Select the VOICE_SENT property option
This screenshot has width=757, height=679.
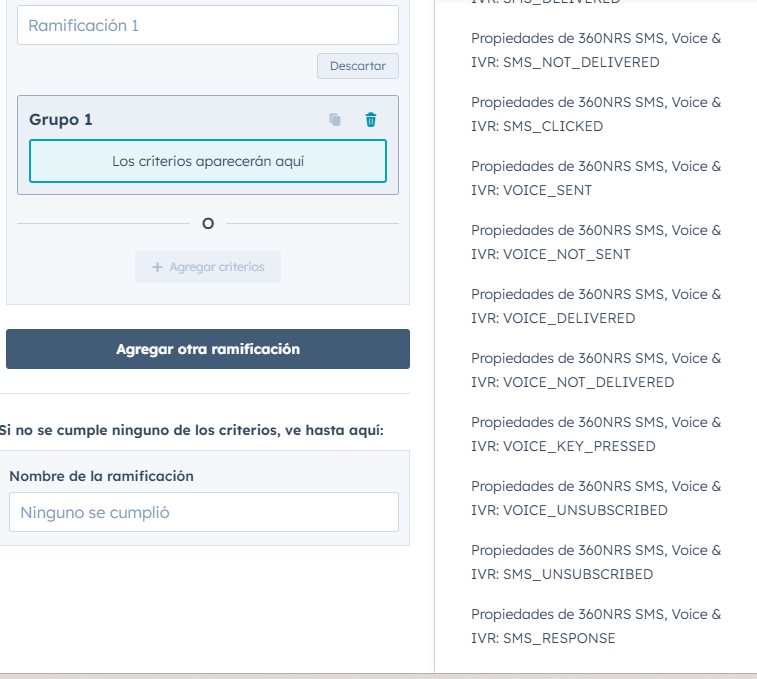(x=596, y=179)
